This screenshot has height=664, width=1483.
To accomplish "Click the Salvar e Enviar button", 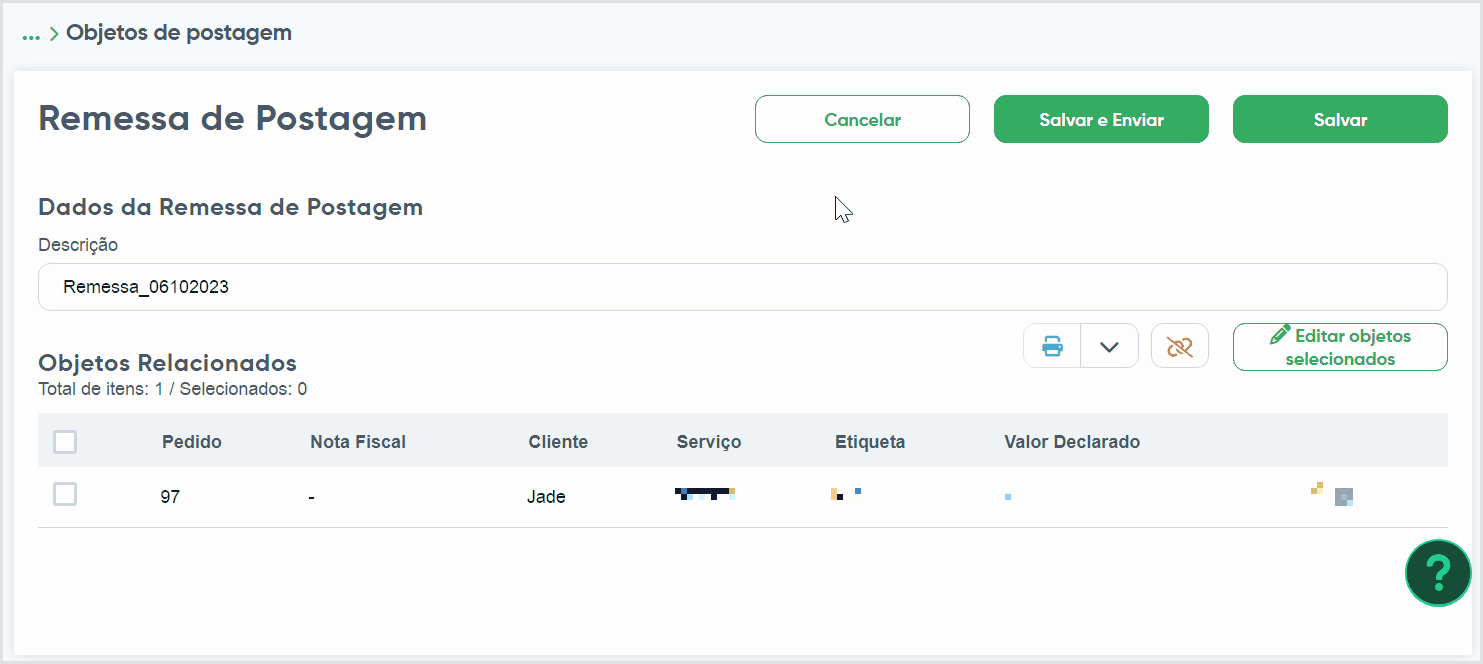I will point(1101,119).
